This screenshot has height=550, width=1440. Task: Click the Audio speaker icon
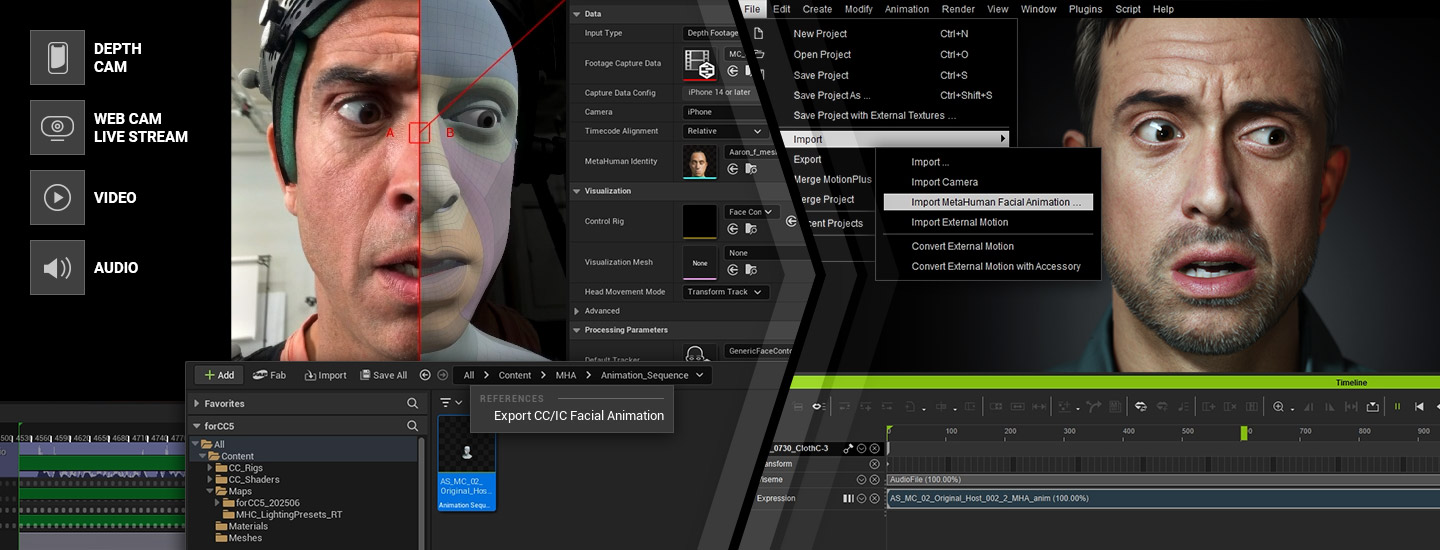57,267
